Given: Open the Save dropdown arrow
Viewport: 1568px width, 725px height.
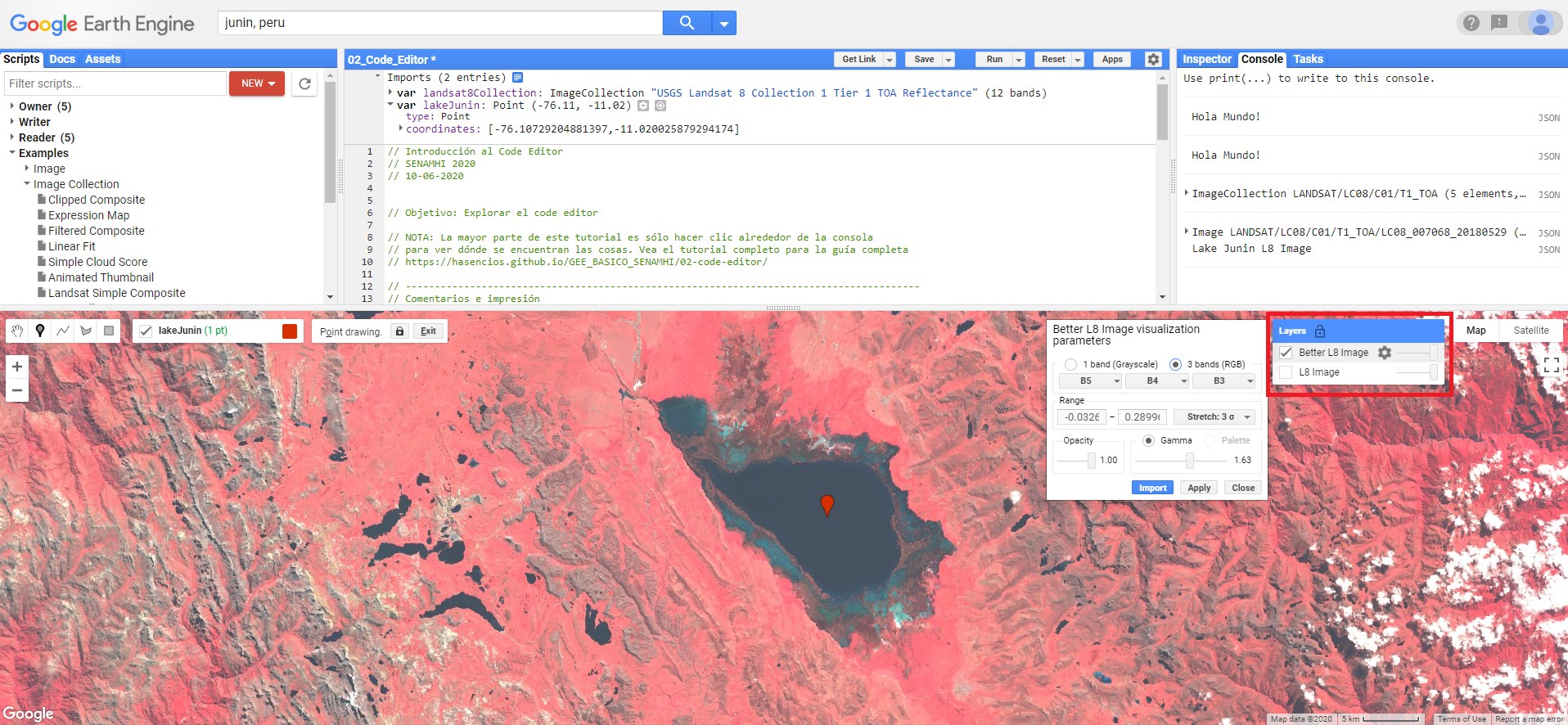Looking at the screenshot, I should (x=948, y=60).
